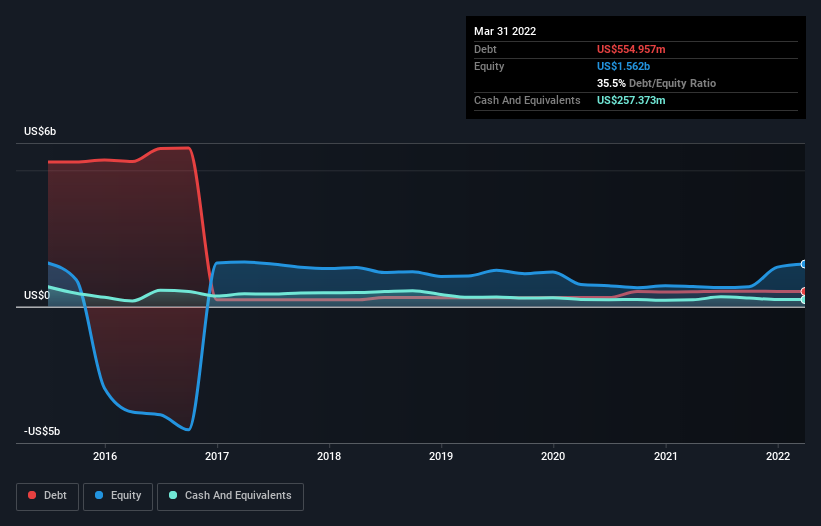
Task: Select the 2018 x-axis label
Action: point(329,456)
